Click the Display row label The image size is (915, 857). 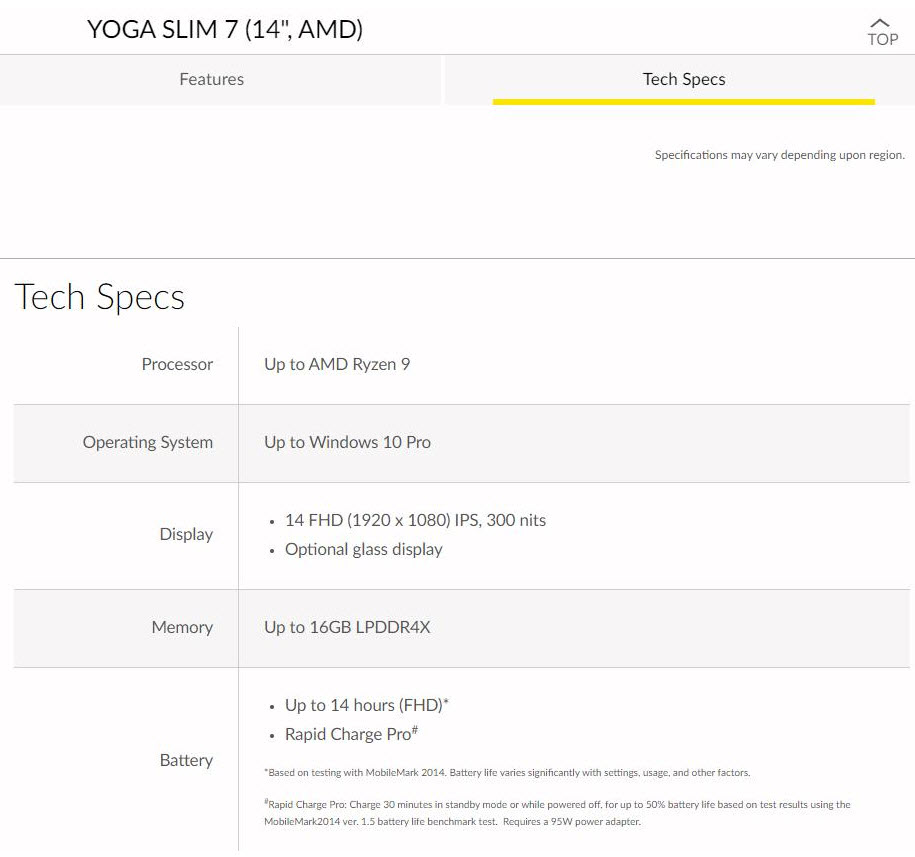[186, 534]
